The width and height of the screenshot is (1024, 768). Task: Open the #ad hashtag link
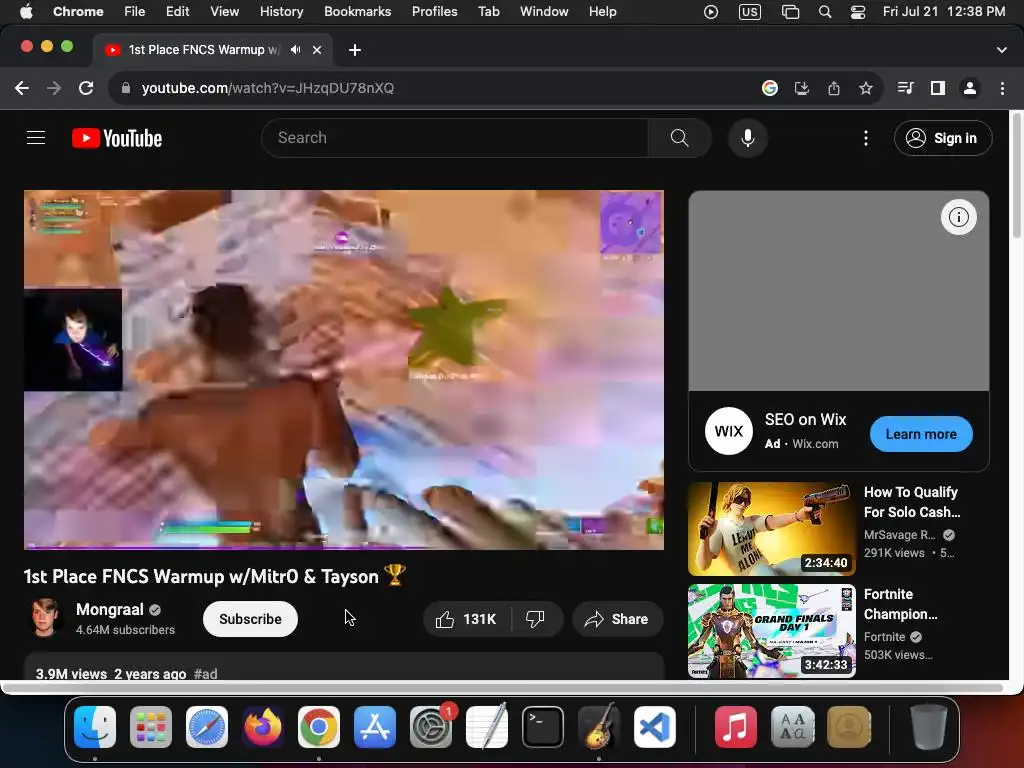click(x=205, y=673)
